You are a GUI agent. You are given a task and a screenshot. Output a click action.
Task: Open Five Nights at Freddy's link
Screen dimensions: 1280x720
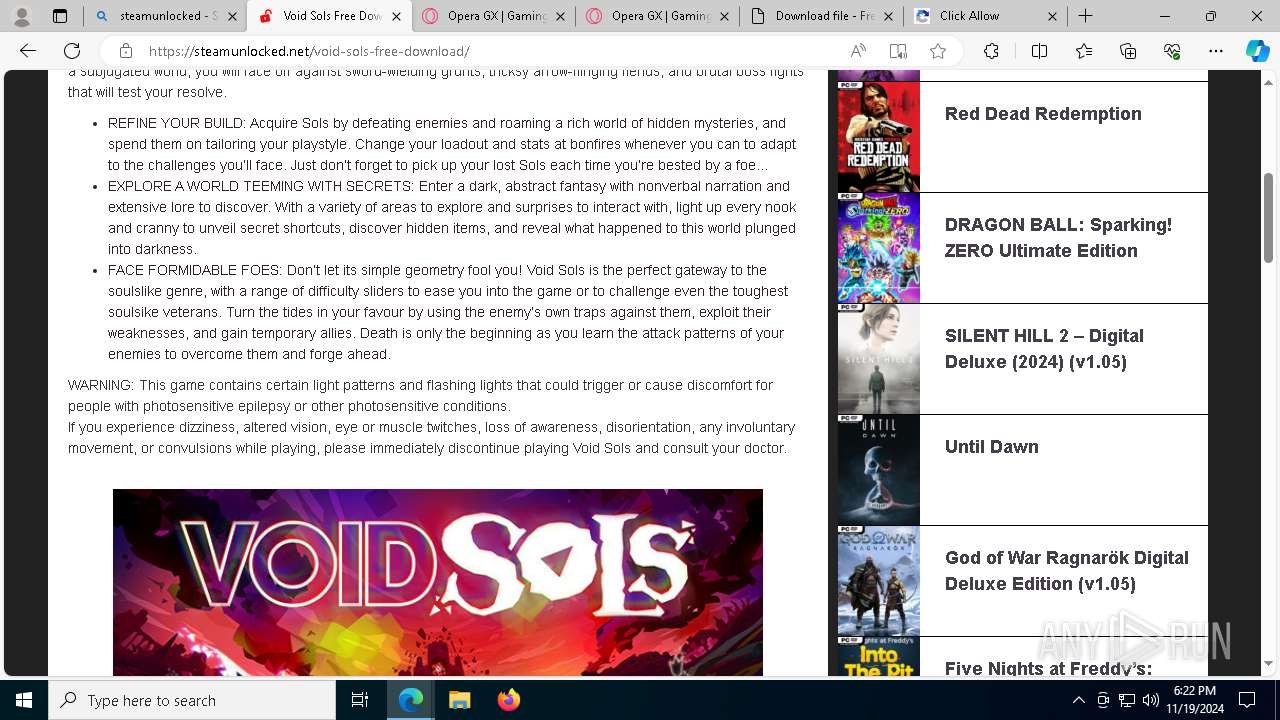[1048, 667]
